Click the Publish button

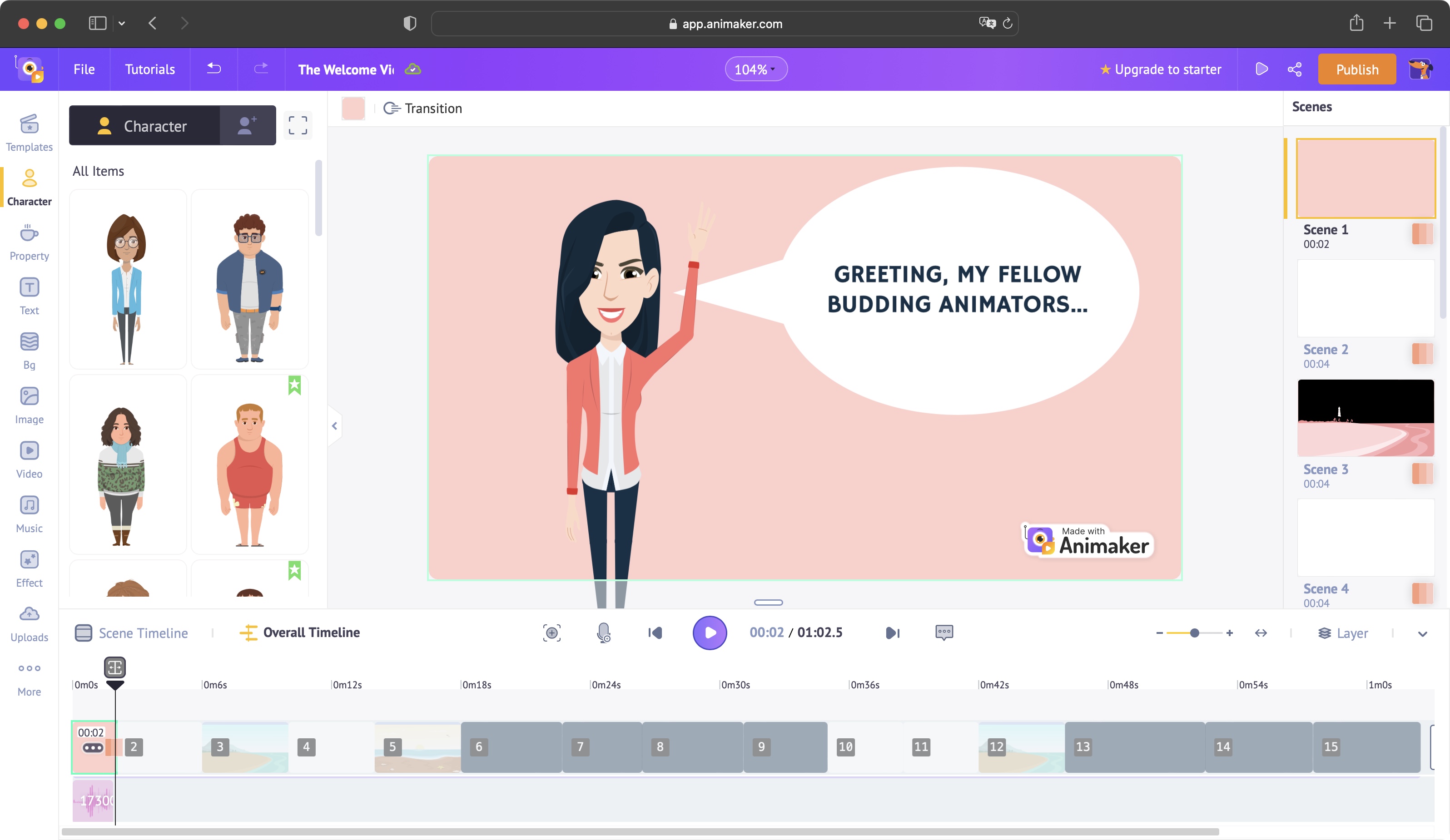1356,69
